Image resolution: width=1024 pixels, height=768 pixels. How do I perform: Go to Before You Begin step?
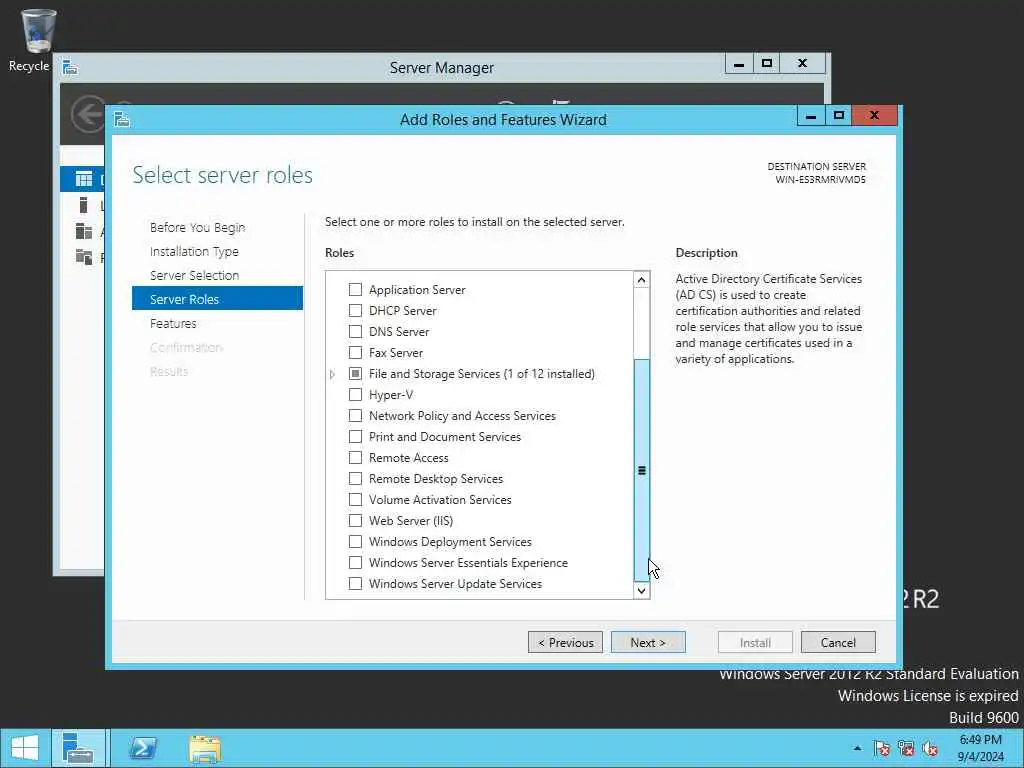point(197,227)
